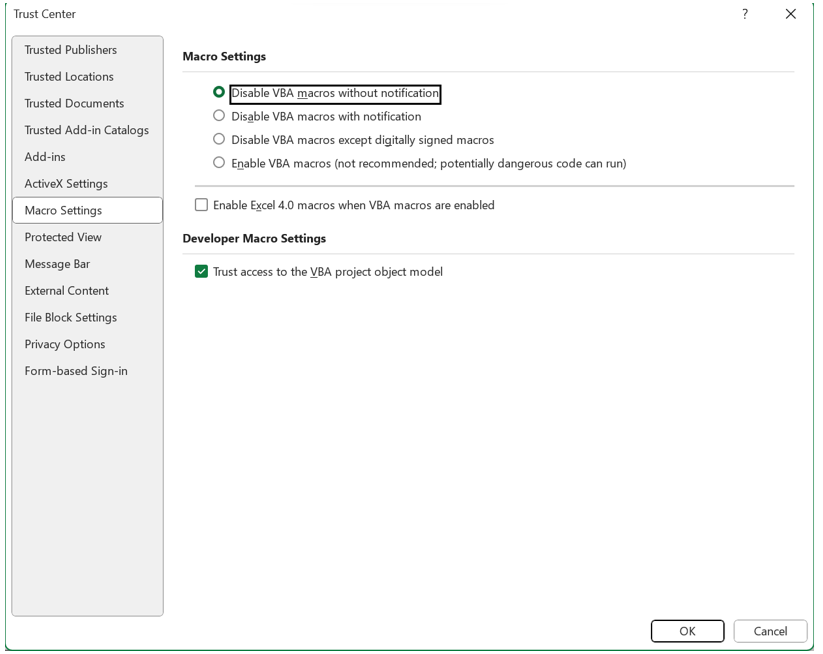Dismiss the dialog using Cancel

click(x=770, y=631)
